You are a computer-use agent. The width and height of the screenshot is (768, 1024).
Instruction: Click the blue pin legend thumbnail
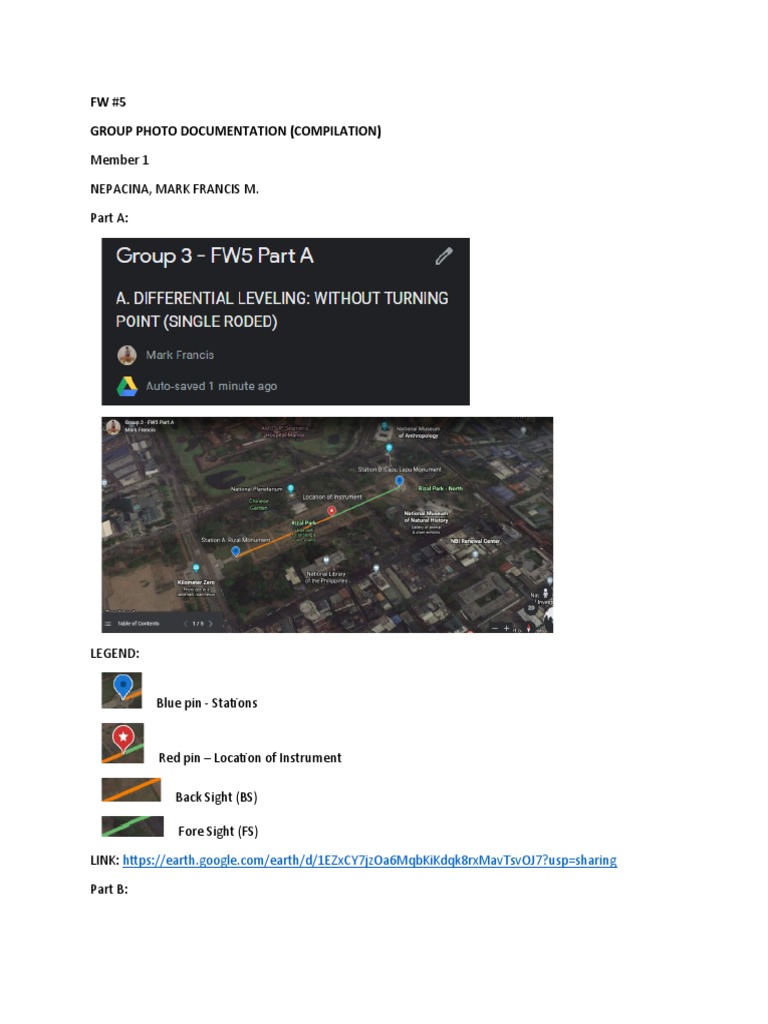122,690
